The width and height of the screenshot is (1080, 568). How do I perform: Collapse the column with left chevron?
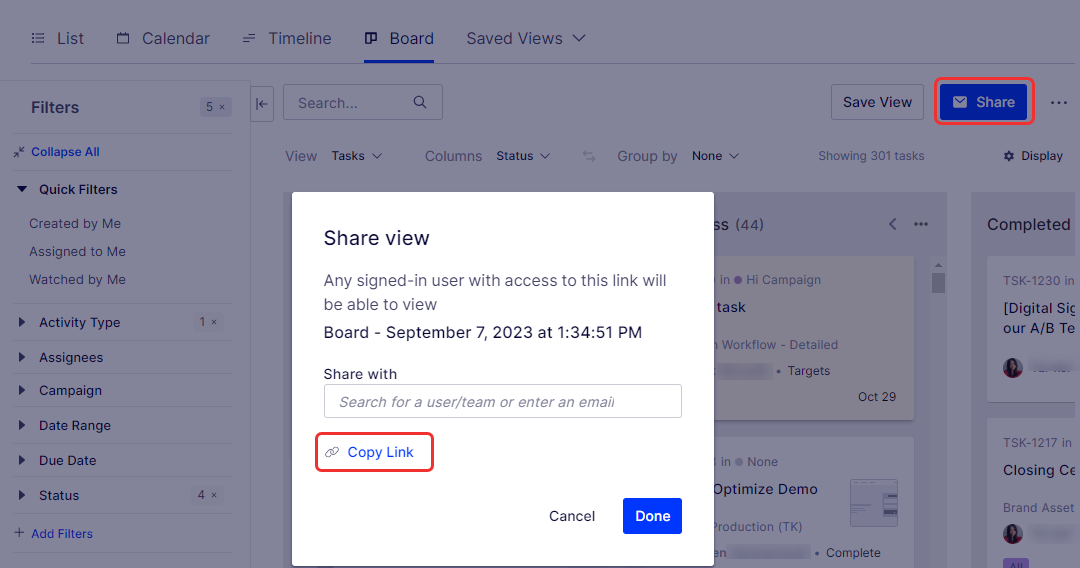coord(893,224)
